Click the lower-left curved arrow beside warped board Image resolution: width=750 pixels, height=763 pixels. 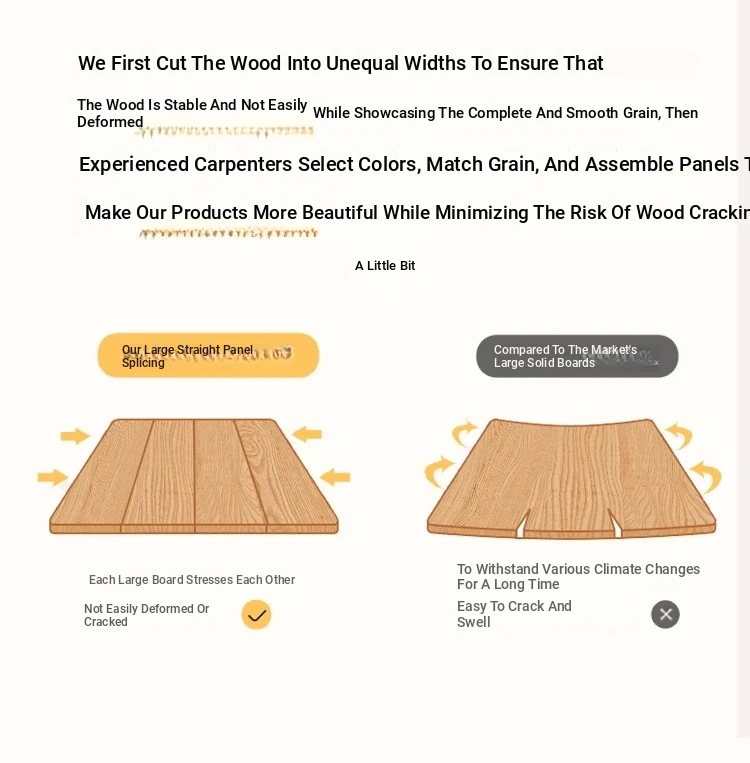[x=439, y=472]
